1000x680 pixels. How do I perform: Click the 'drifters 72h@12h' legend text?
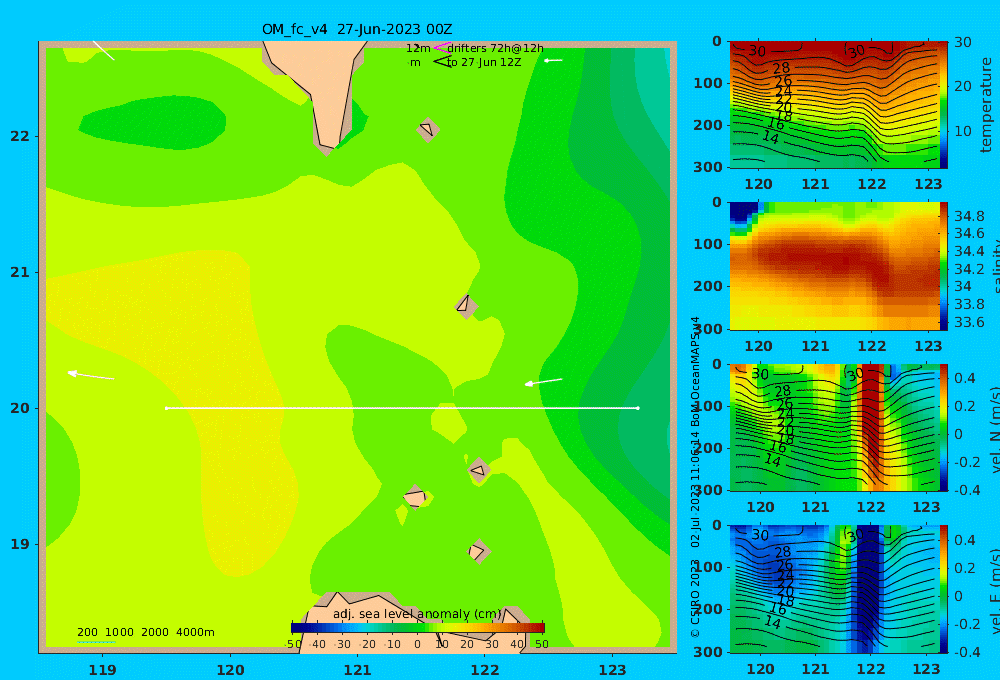pos(495,48)
